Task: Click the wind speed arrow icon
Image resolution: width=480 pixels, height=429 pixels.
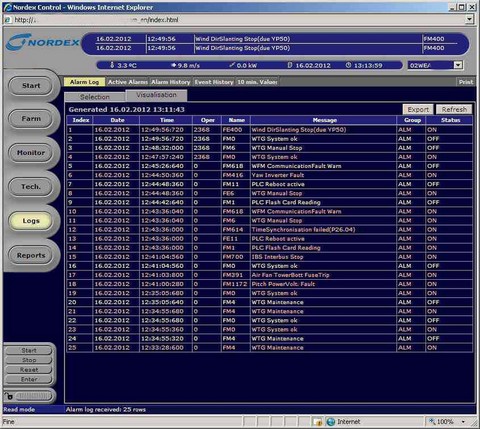Action: (174, 65)
